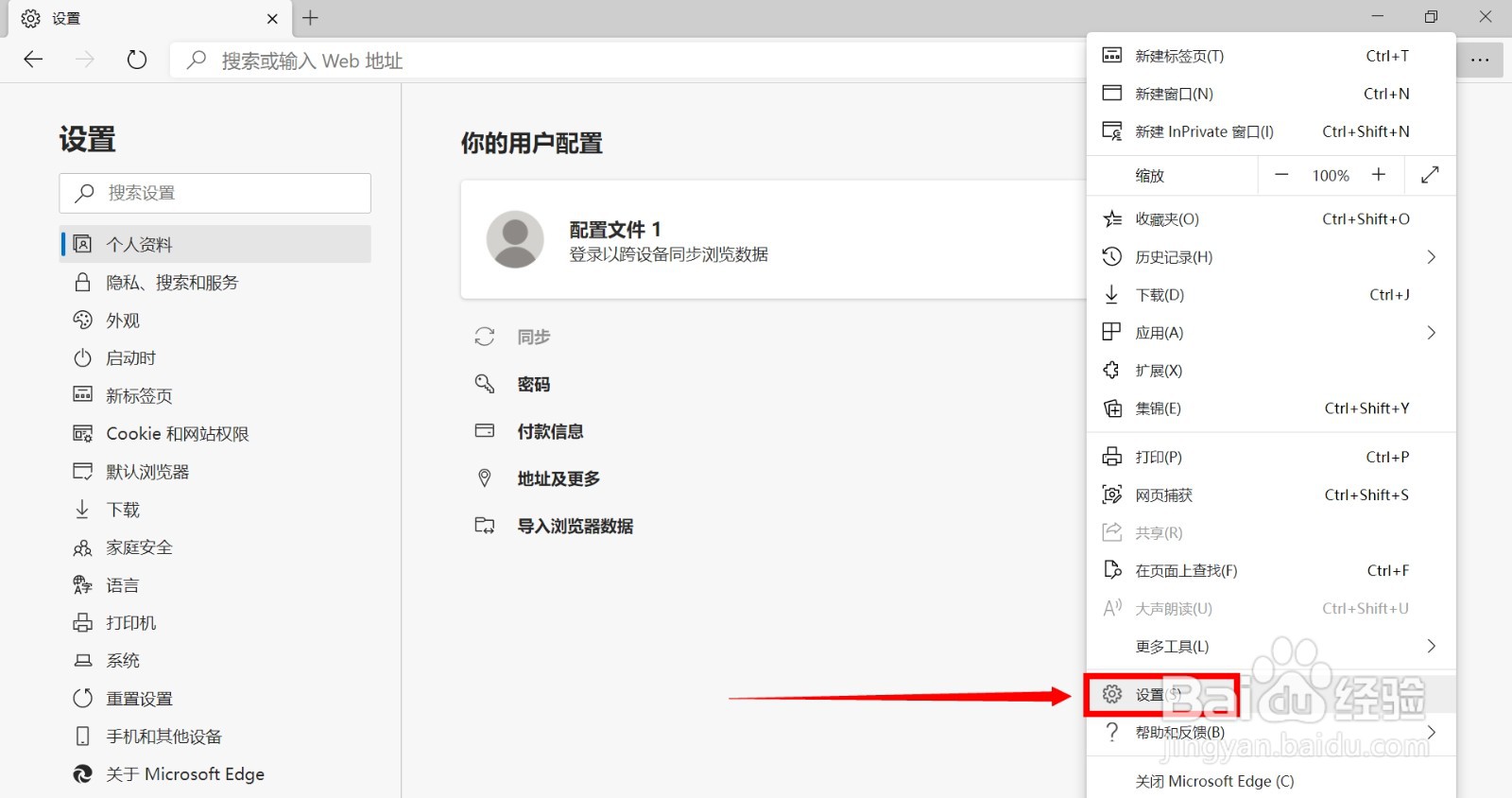Expand 历史记录(H) submenu arrow

coord(1431,256)
